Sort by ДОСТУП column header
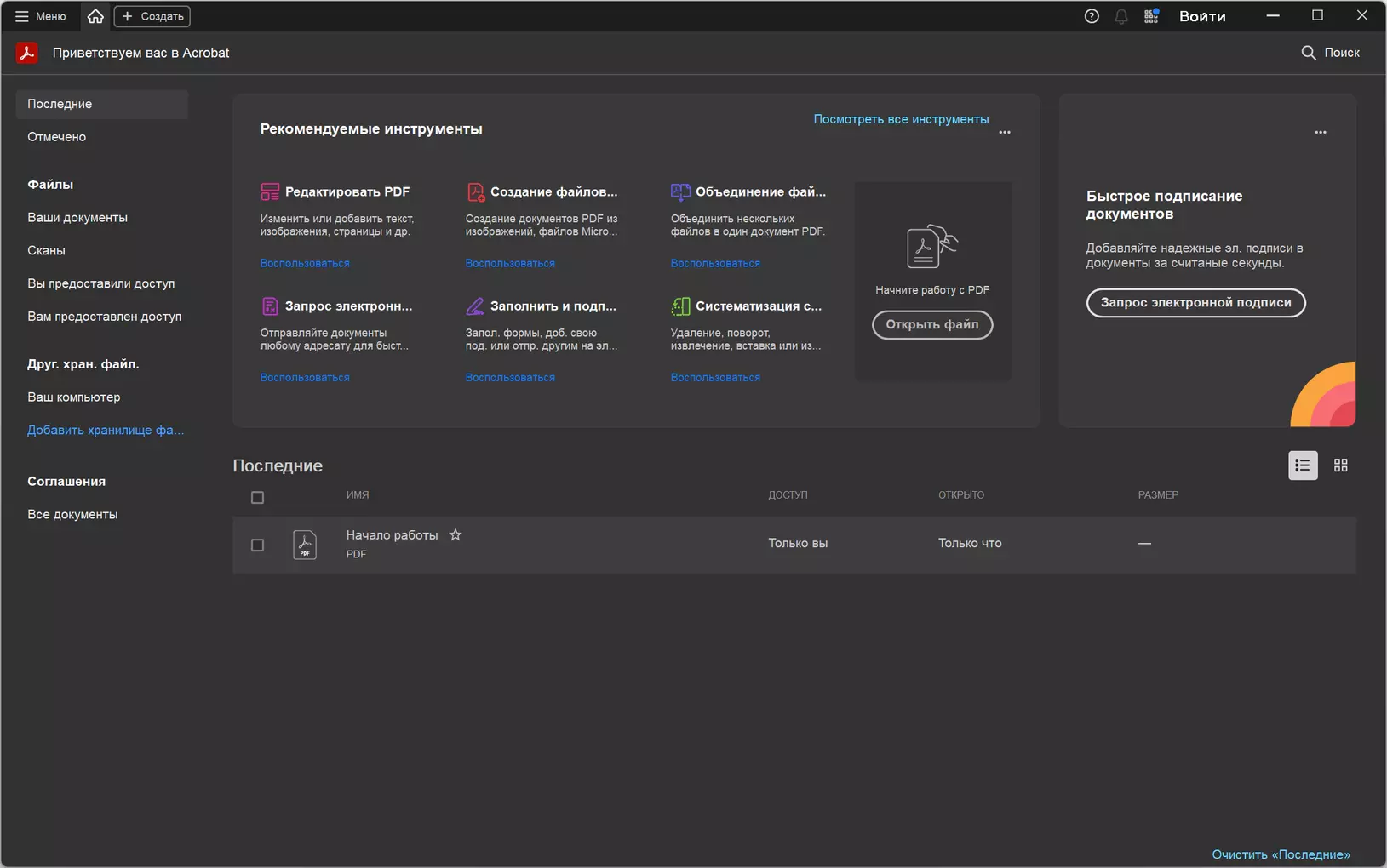 (788, 495)
